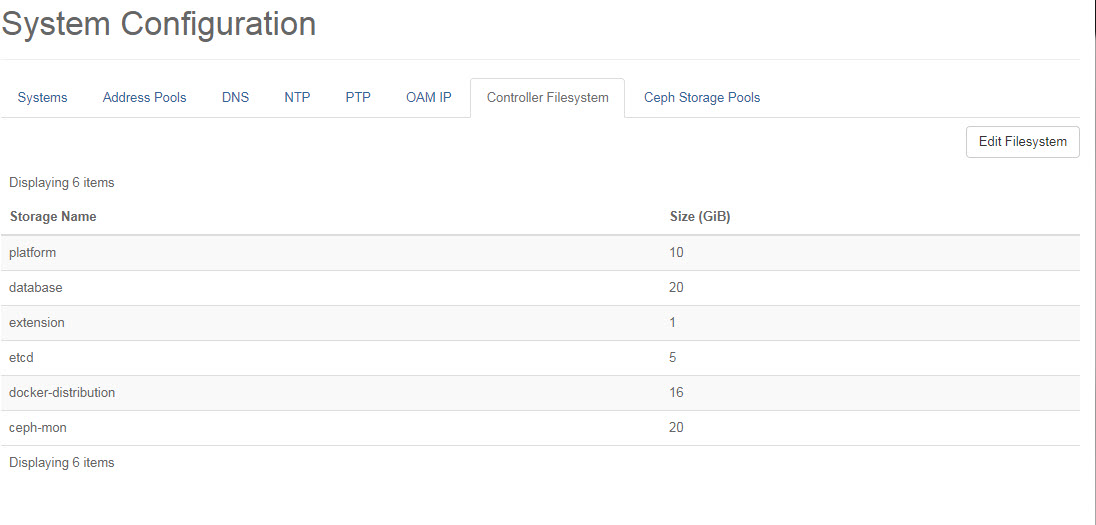1096x525 pixels.
Task: Switch to the Systems tab
Action: click(x=43, y=98)
